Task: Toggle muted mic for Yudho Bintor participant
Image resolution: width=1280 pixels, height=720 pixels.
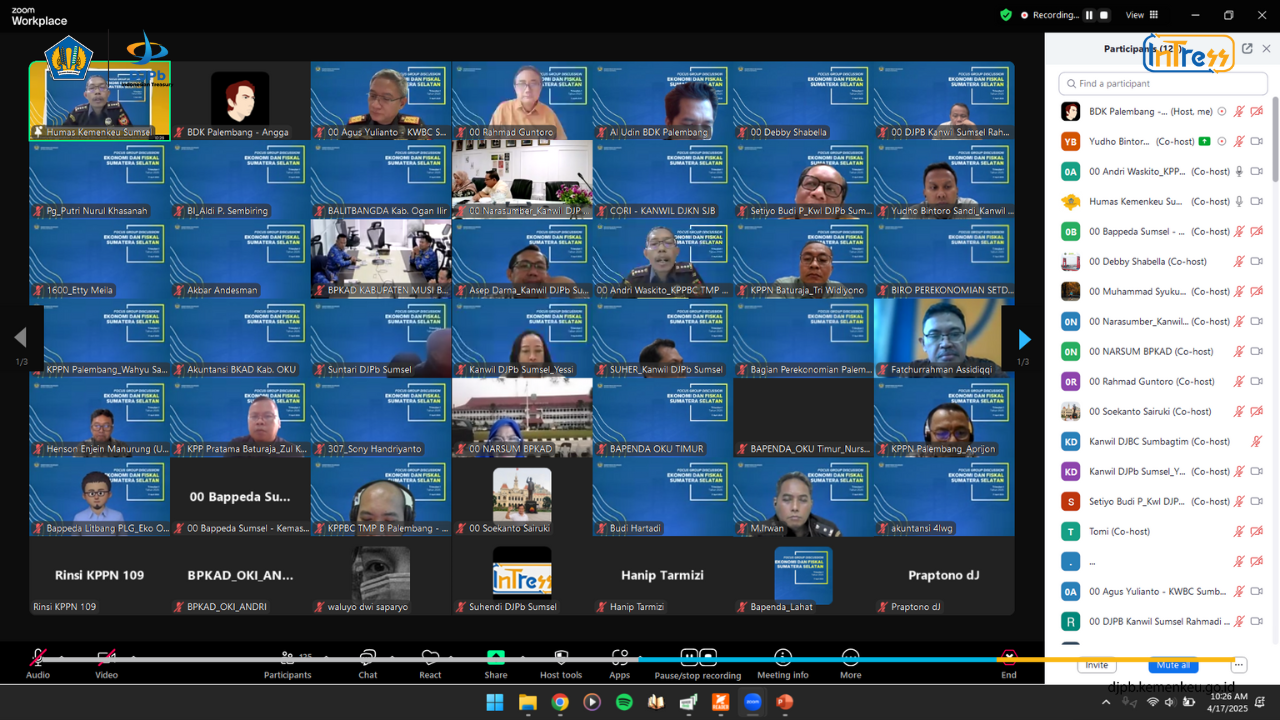Action: (1239, 141)
